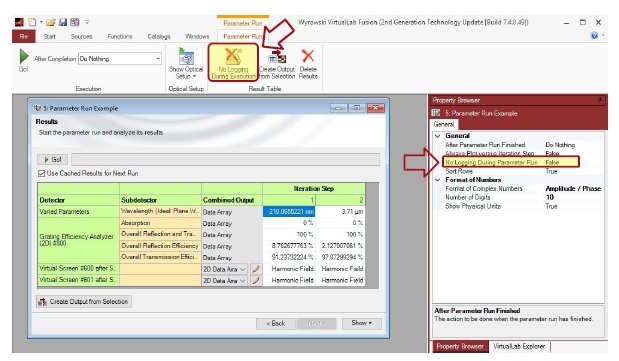
Task: Click the Harmonic Field cell for Screen #600 step 1
Action: (x=289, y=269)
